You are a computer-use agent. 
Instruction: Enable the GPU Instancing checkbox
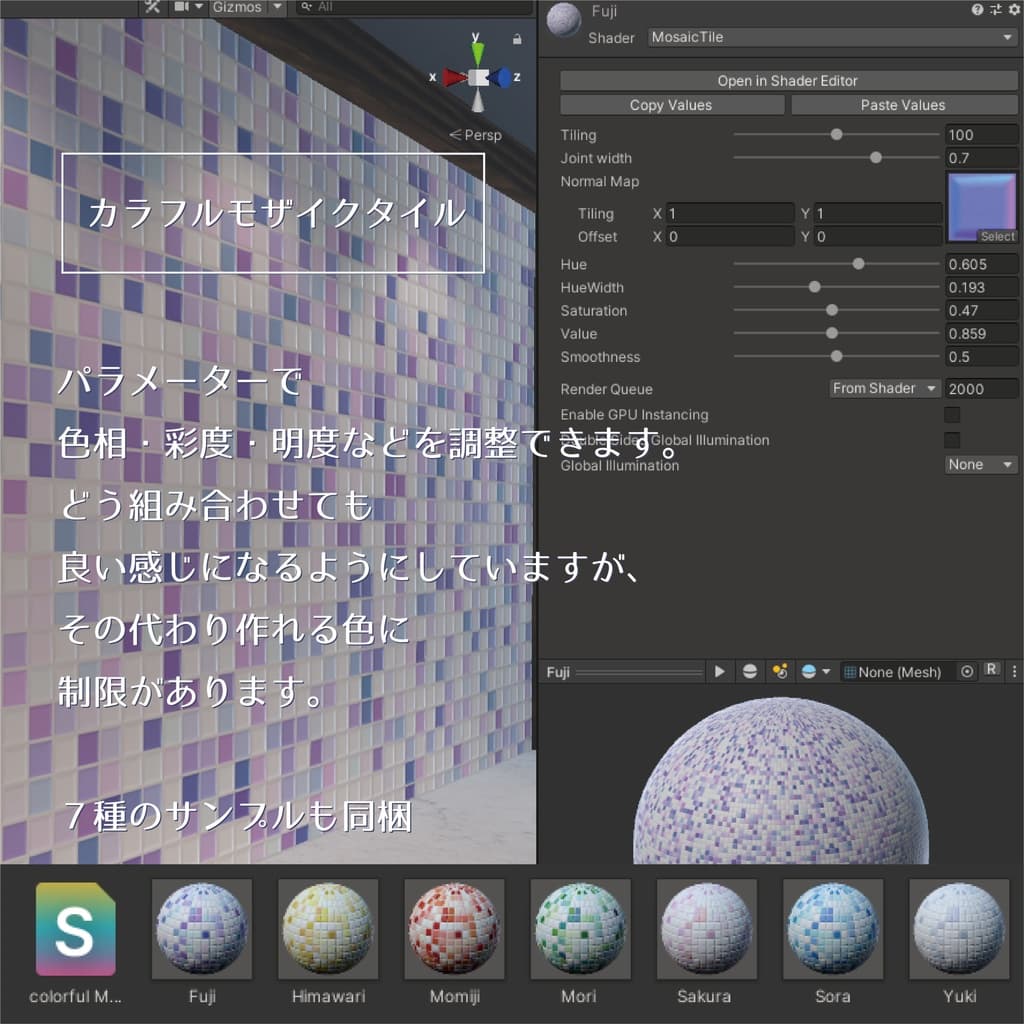coord(952,415)
